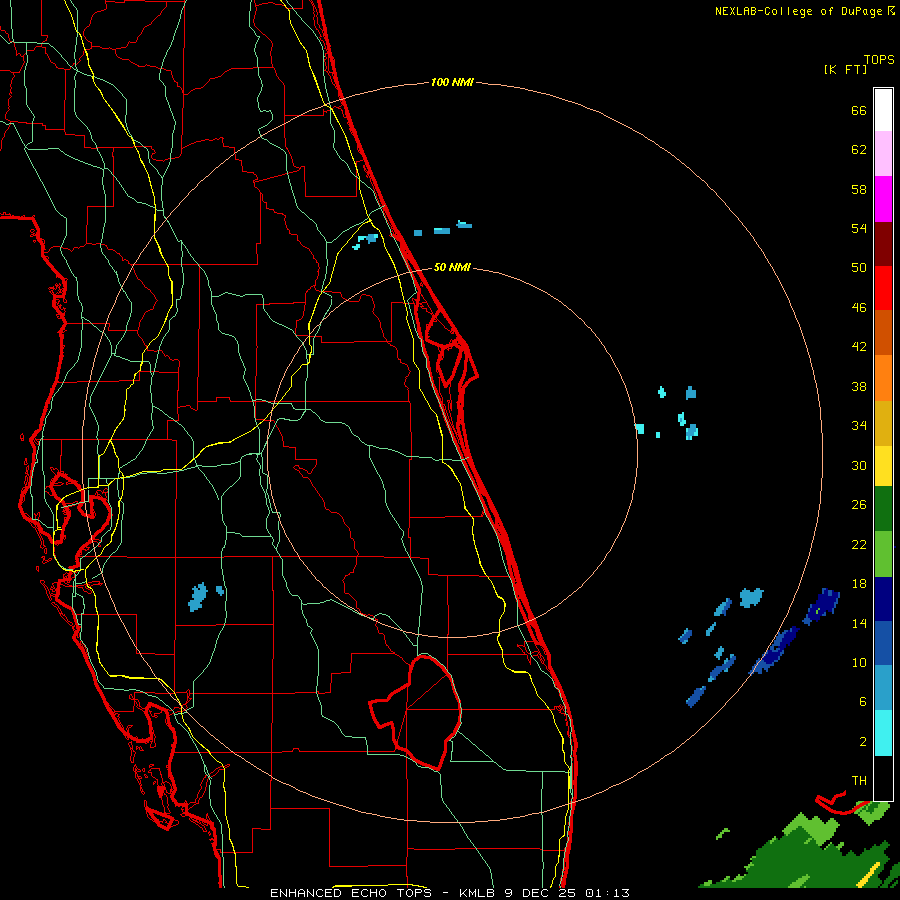Click the 42 value on the legend scale
This screenshot has height=900, width=900.
click(859, 347)
